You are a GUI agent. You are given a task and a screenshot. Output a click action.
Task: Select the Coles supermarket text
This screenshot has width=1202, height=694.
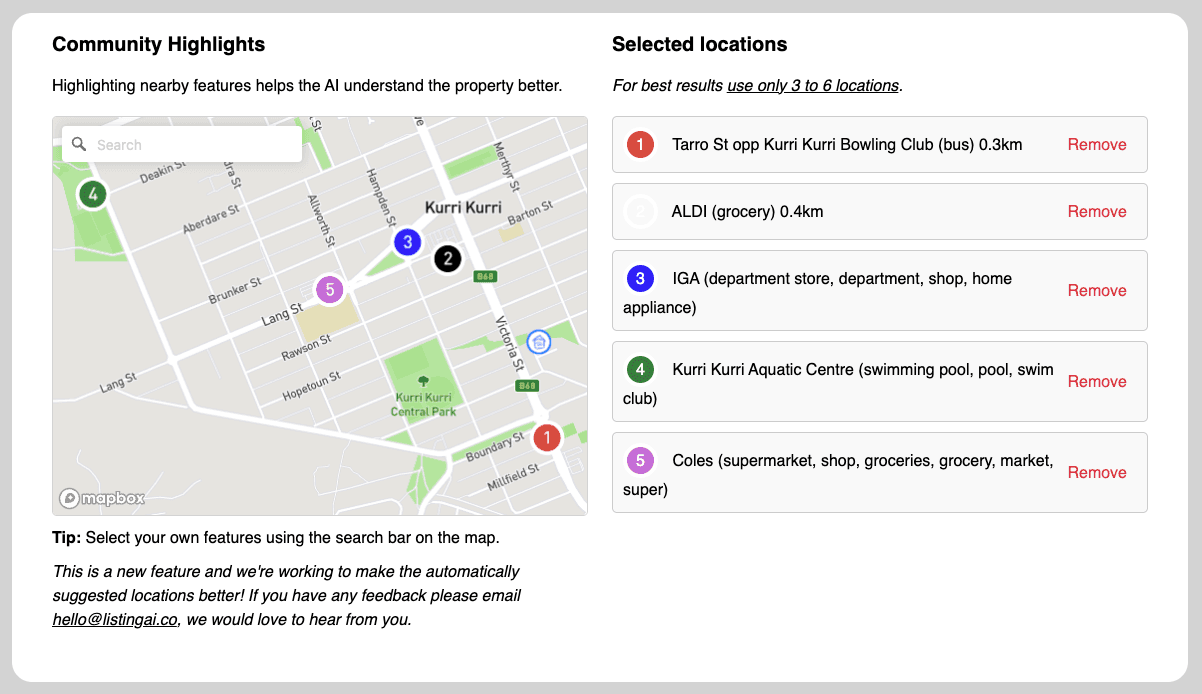[x=838, y=474]
